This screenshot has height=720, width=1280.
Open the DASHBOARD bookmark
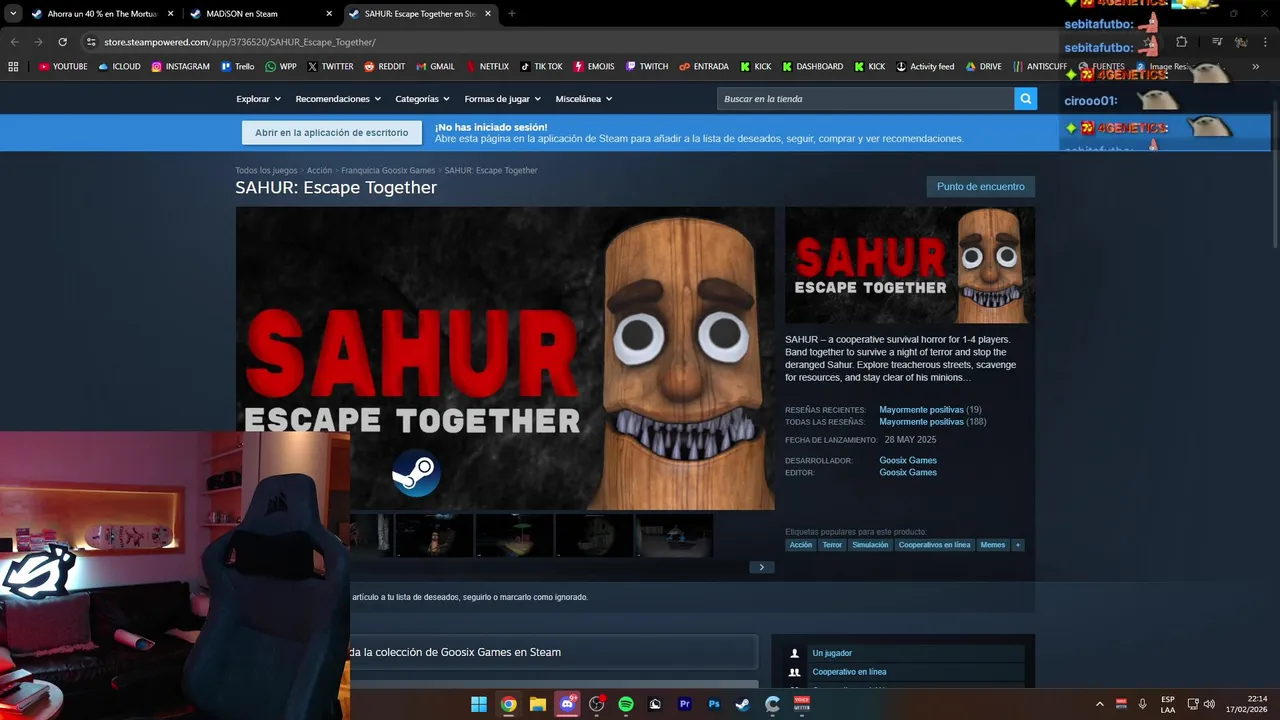(813, 67)
